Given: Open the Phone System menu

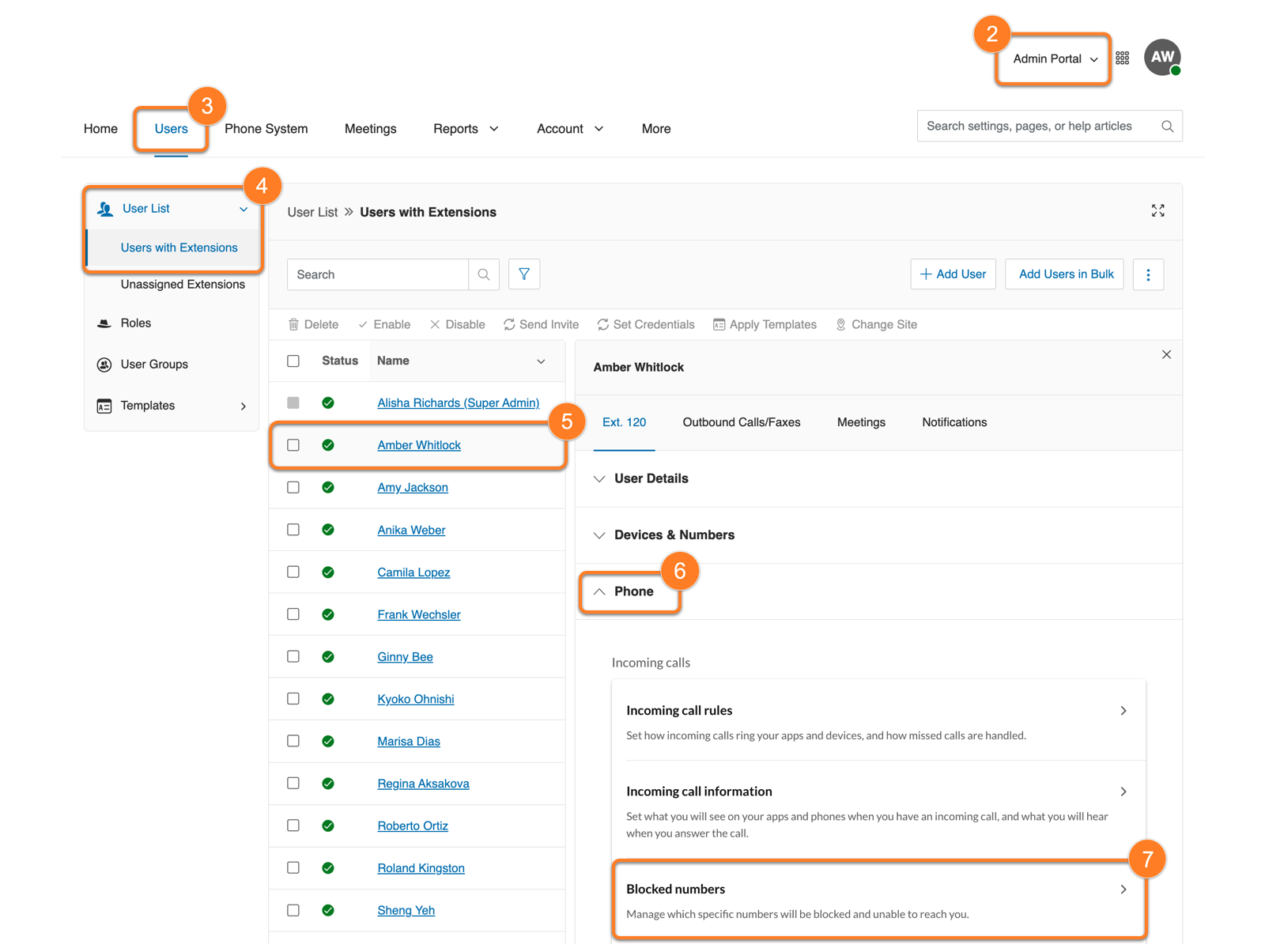Looking at the screenshot, I should tap(266, 129).
